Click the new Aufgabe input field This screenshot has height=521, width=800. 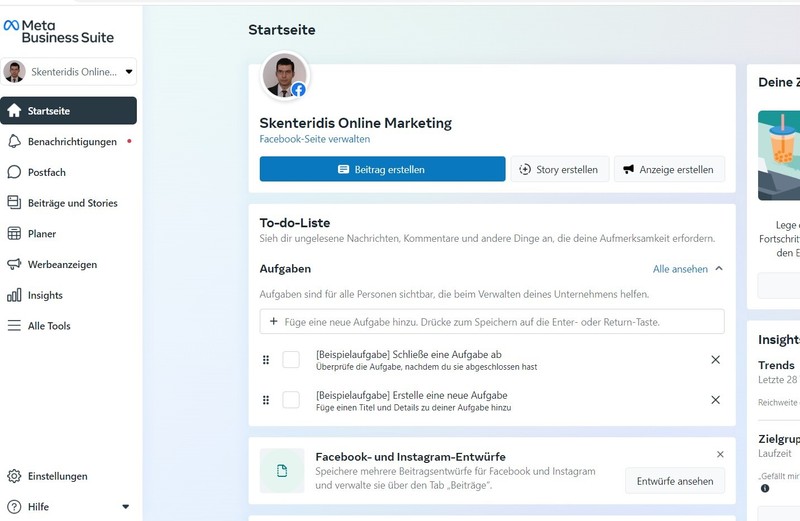coord(492,322)
